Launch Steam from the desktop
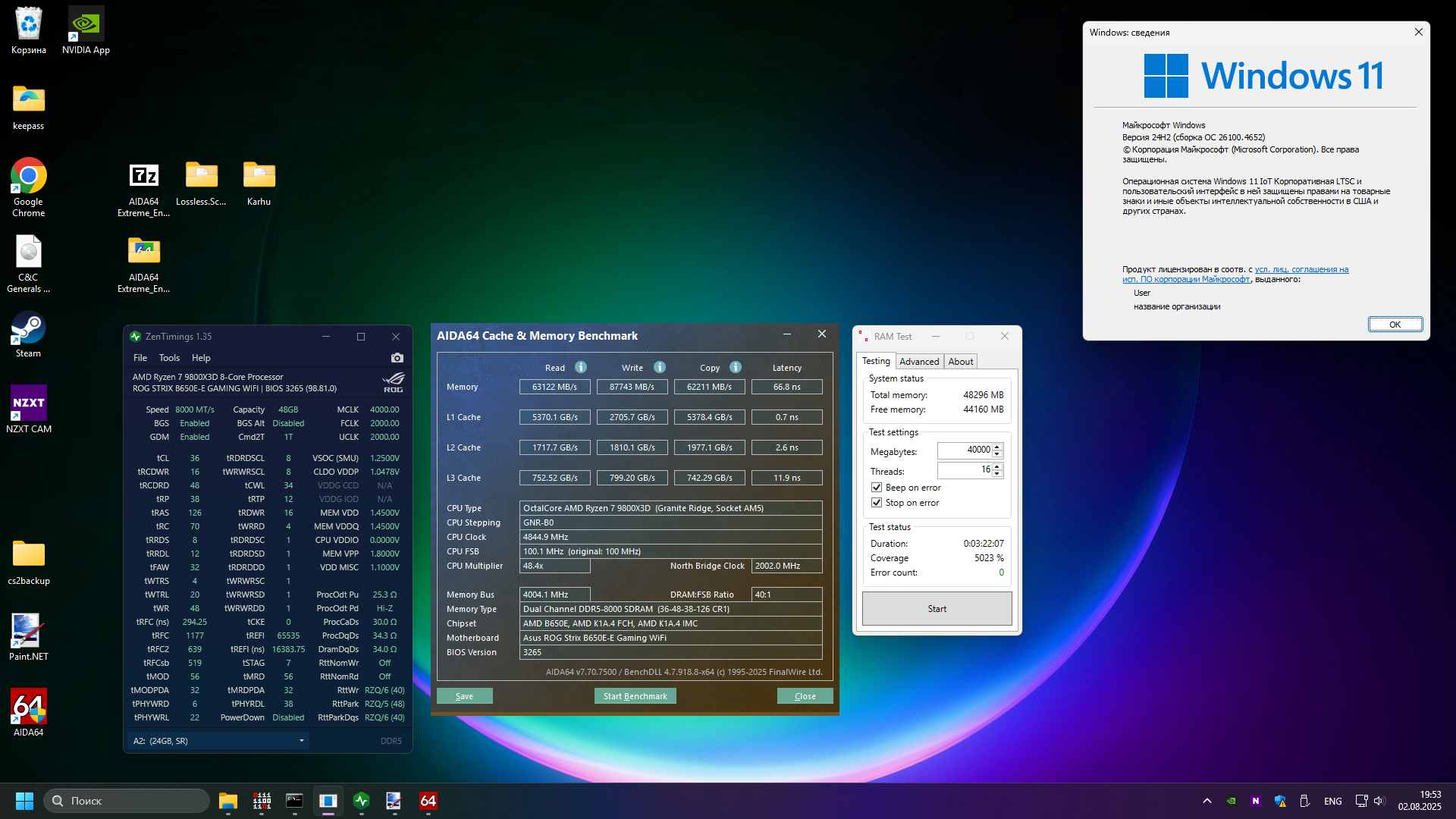Image resolution: width=1456 pixels, height=819 pixels. (28, 334)
